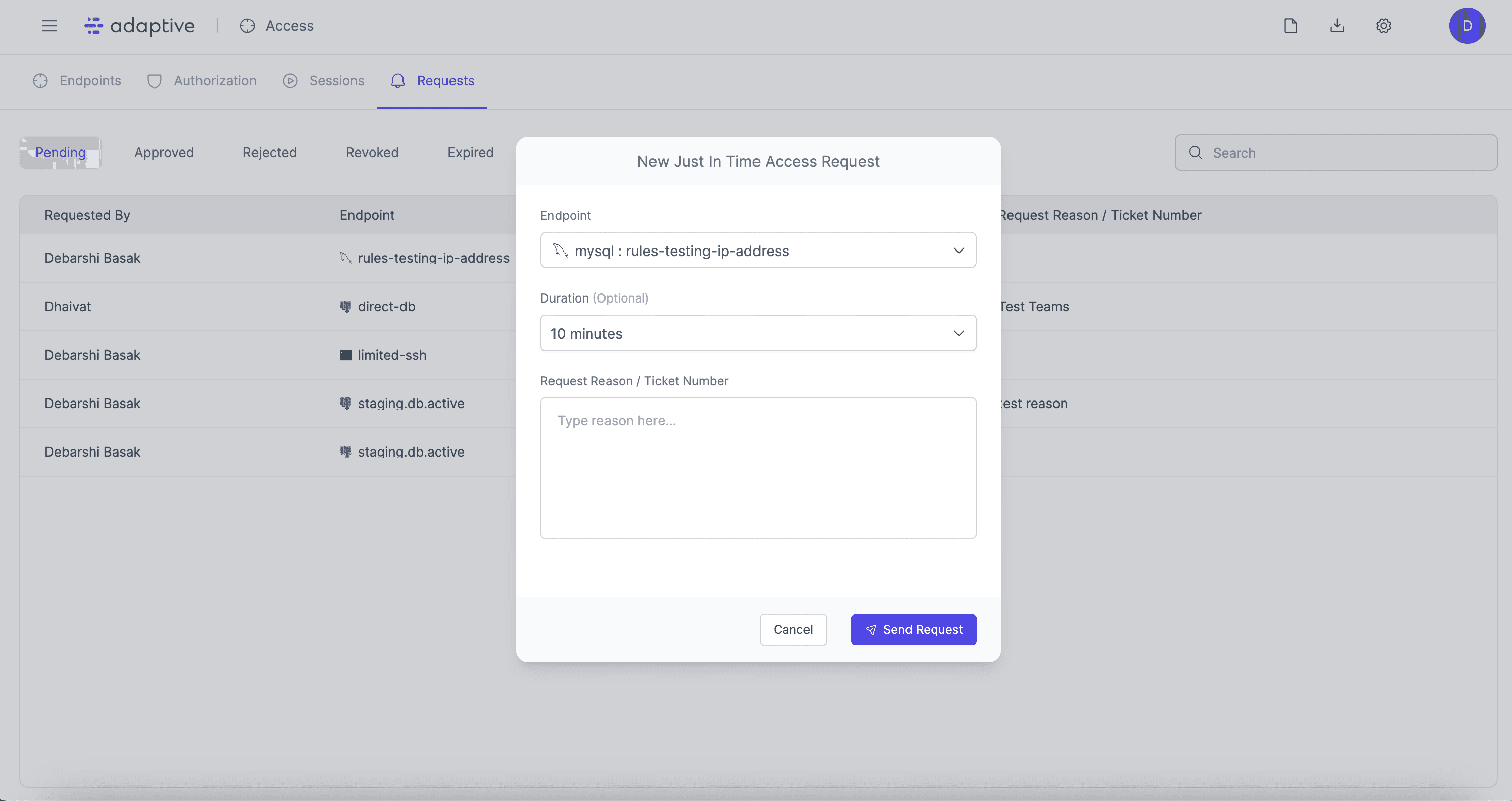The height and width of the screenshot is (801, 1512).
Task: Show Expired requests filter
Action: [470, 153]
